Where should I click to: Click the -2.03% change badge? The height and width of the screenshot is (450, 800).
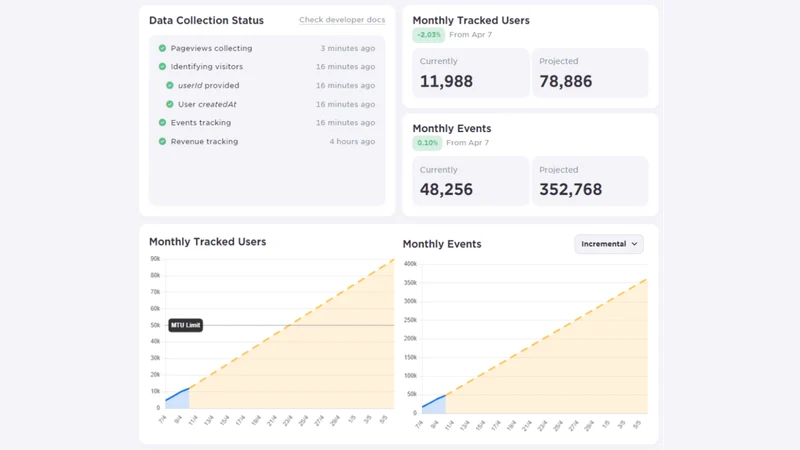429,35
